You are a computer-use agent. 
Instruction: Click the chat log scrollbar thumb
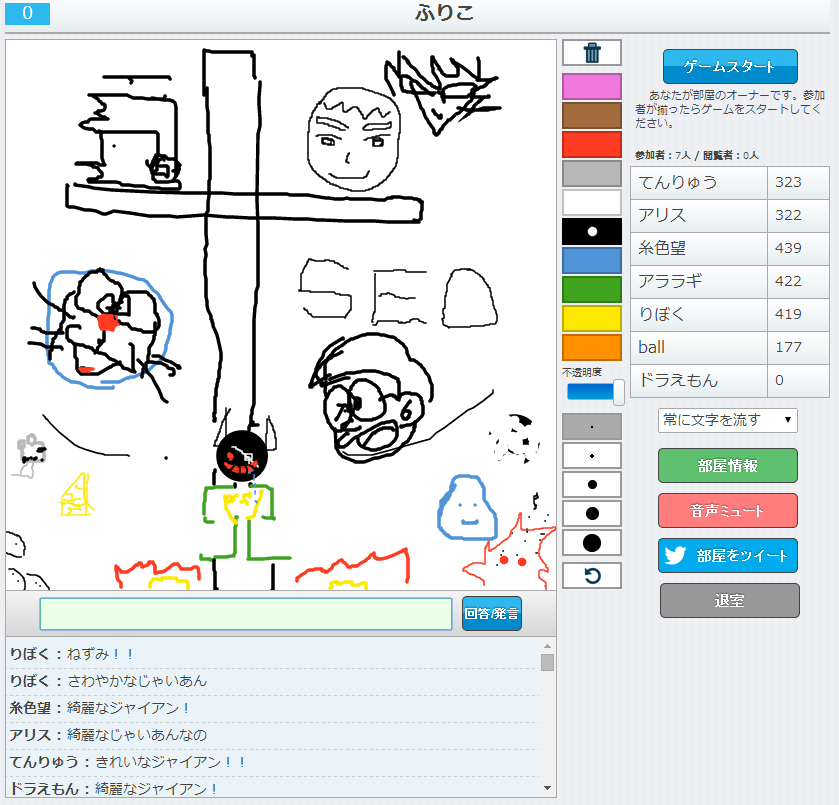pyautogui.click(x=547, y=662)
